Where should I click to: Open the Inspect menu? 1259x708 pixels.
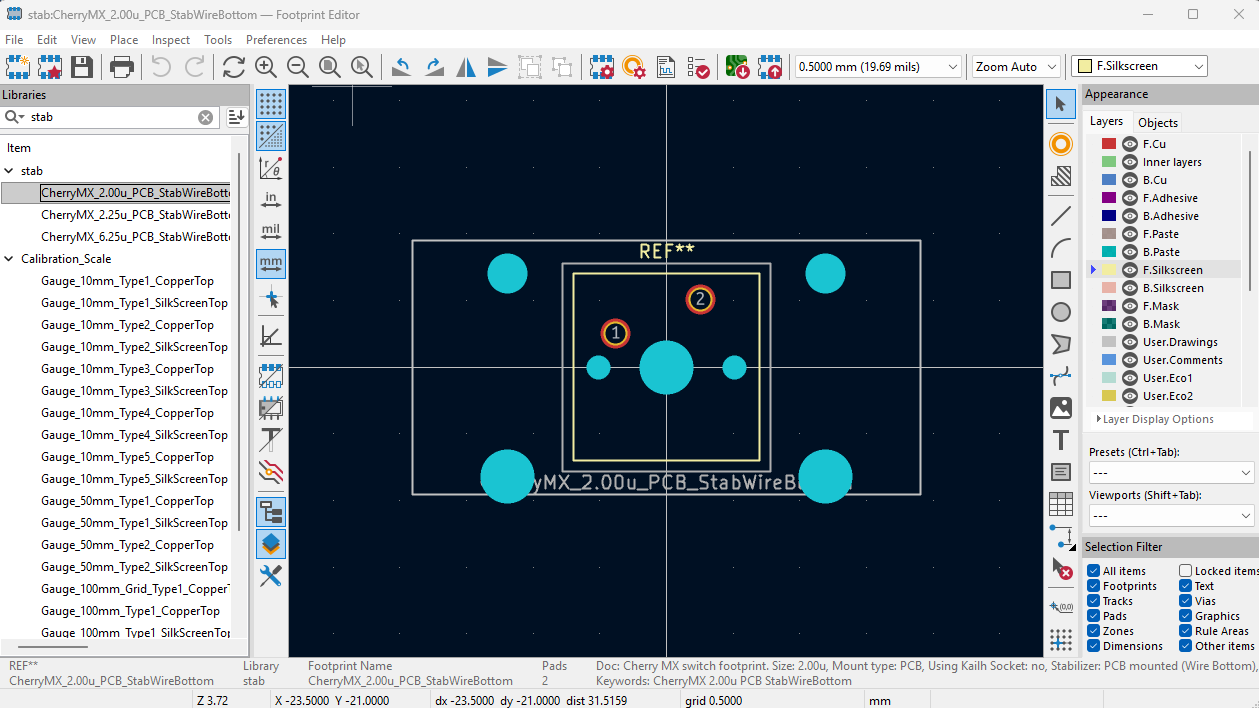tap(171, 40)
